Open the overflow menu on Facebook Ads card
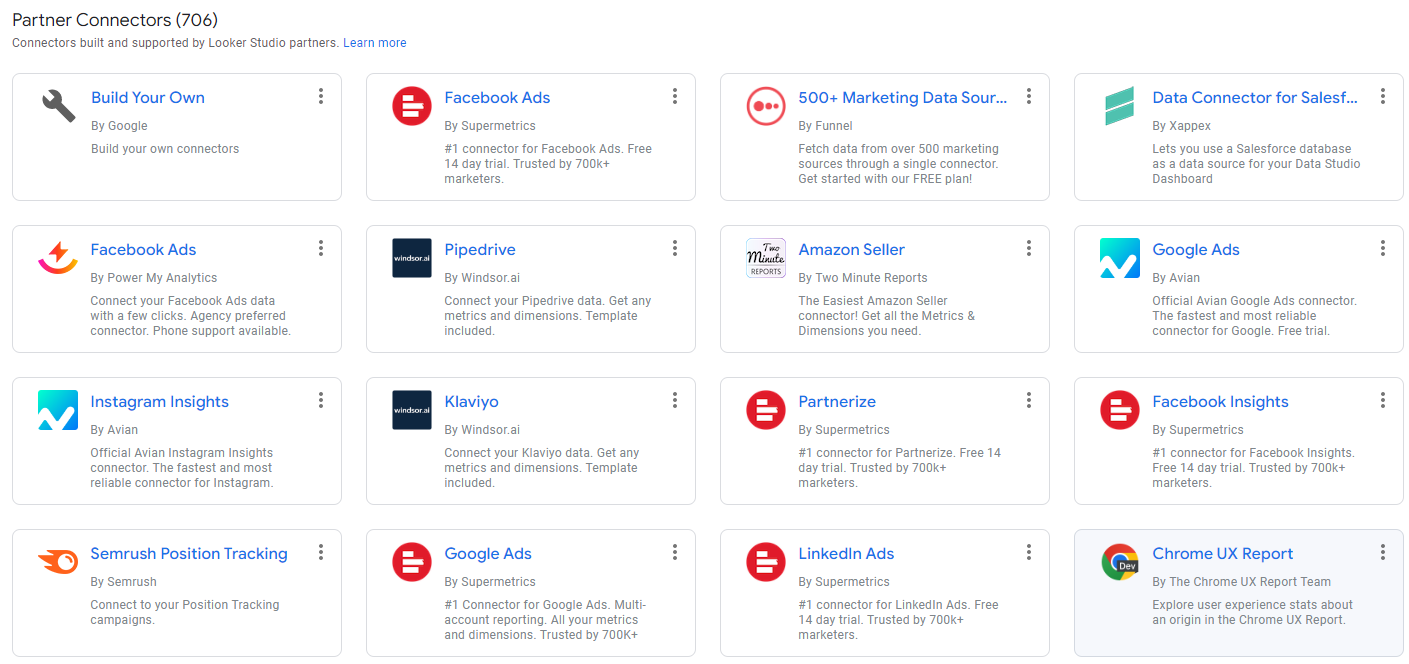This screenshot has height=664, width=1409. pyautogui.click(x=675, y=96)
